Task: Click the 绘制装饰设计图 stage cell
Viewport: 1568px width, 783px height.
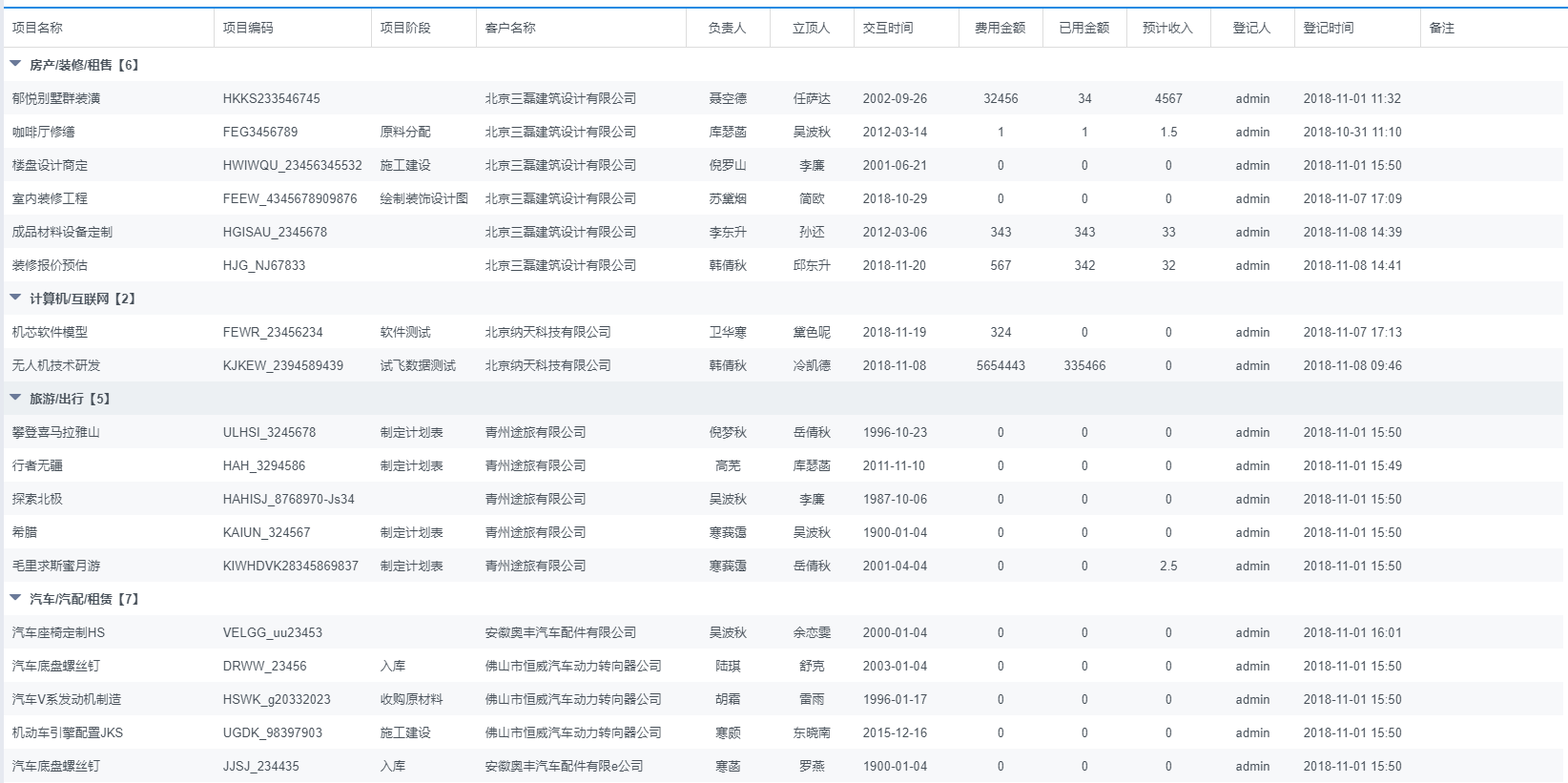Action: (424, 198)
